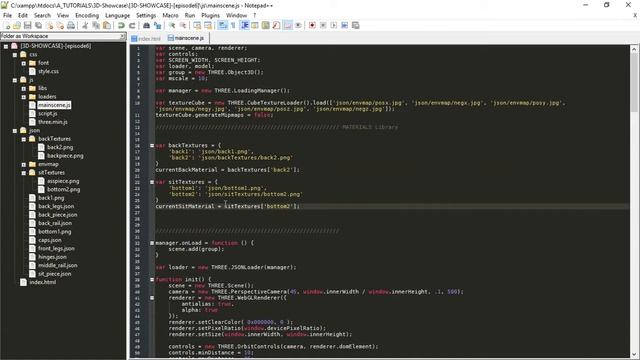640x360 pixels.
Task: Collapse the [3D-SHOWCASE]-[episode6] root node
Action: [x=6, y=46]
